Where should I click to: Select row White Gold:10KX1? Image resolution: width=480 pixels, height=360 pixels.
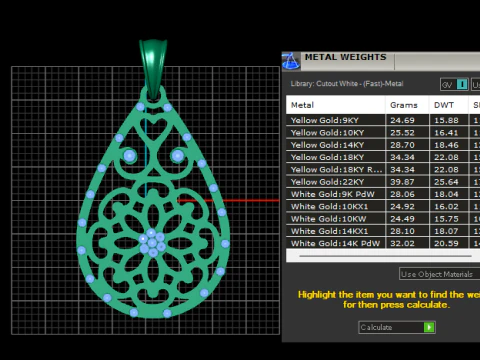[x=383, y=207]
